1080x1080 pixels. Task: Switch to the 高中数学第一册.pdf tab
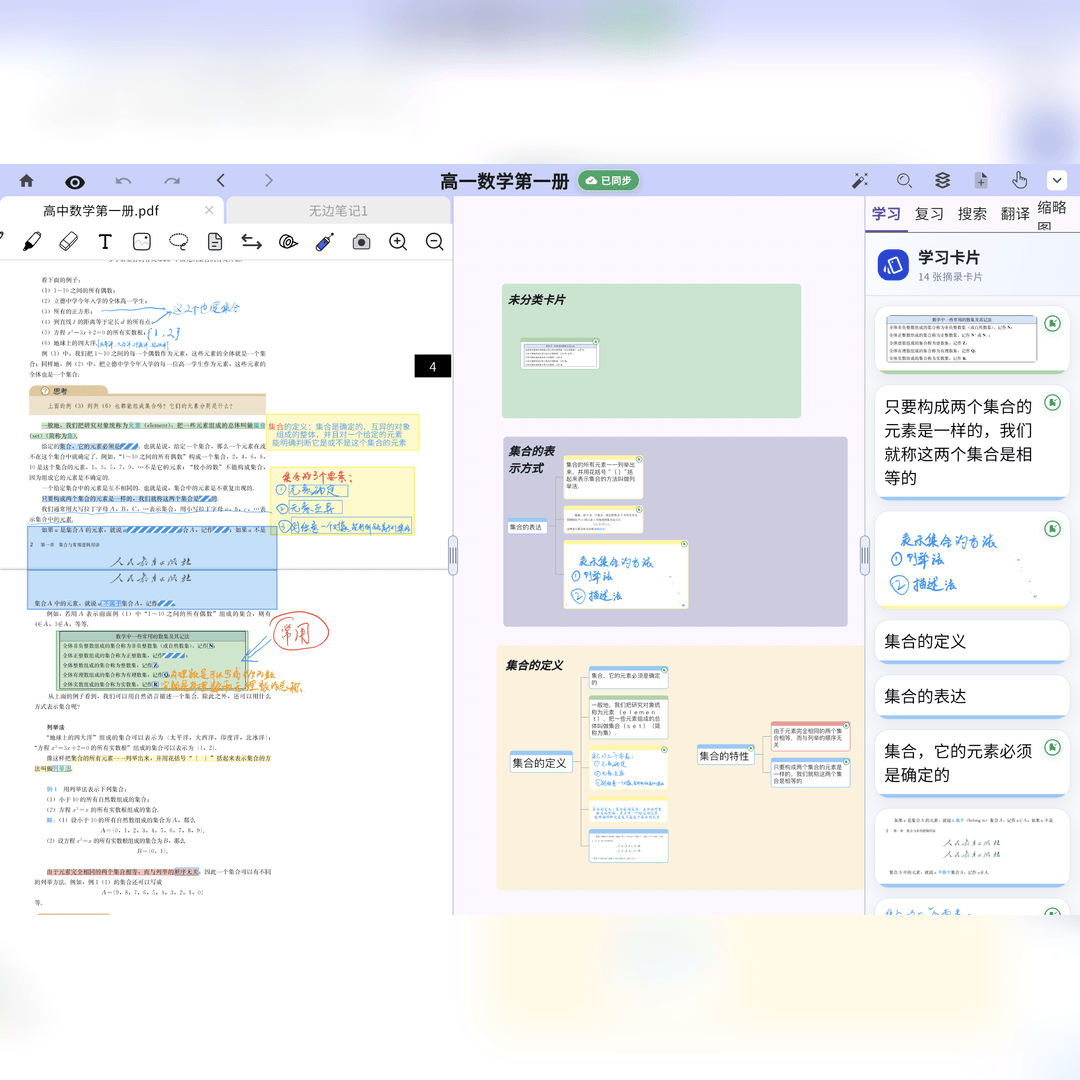tap(101, 211)
